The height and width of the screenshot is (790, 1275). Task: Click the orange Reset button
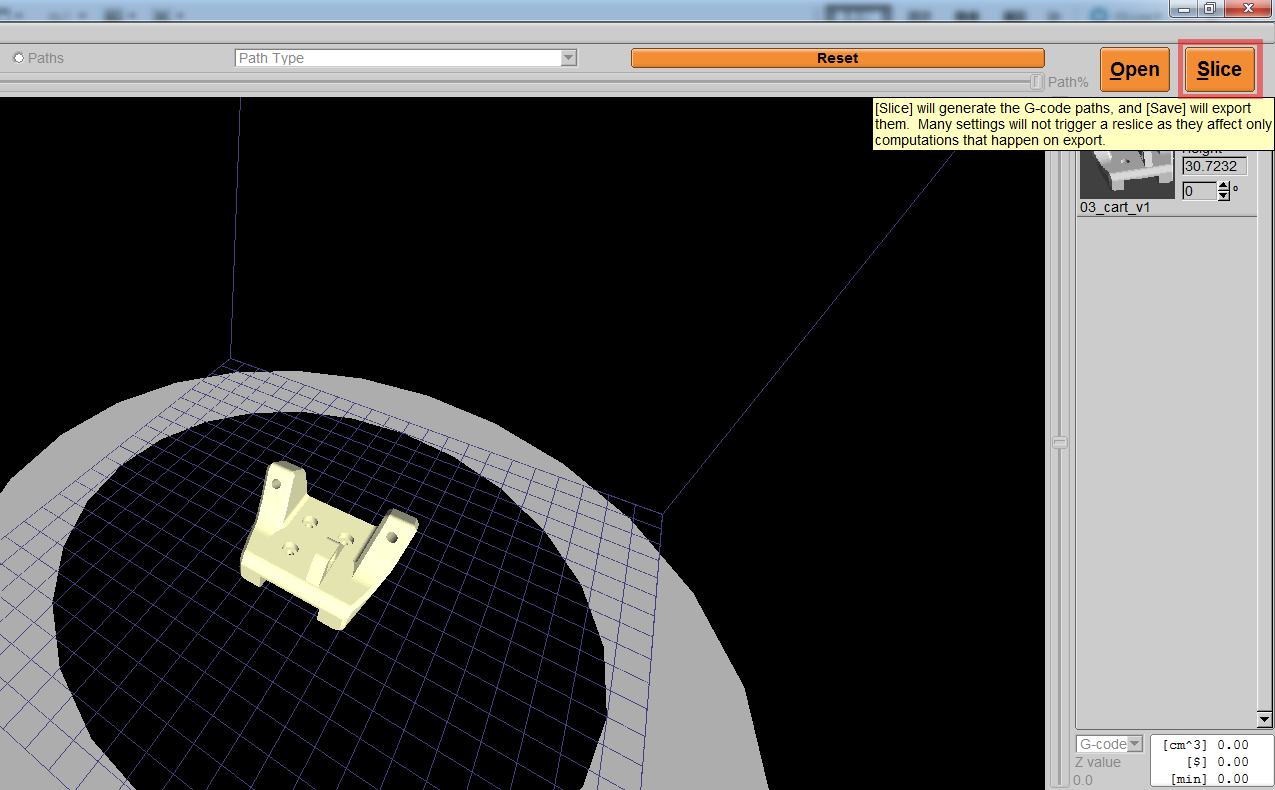click(837, 58)
